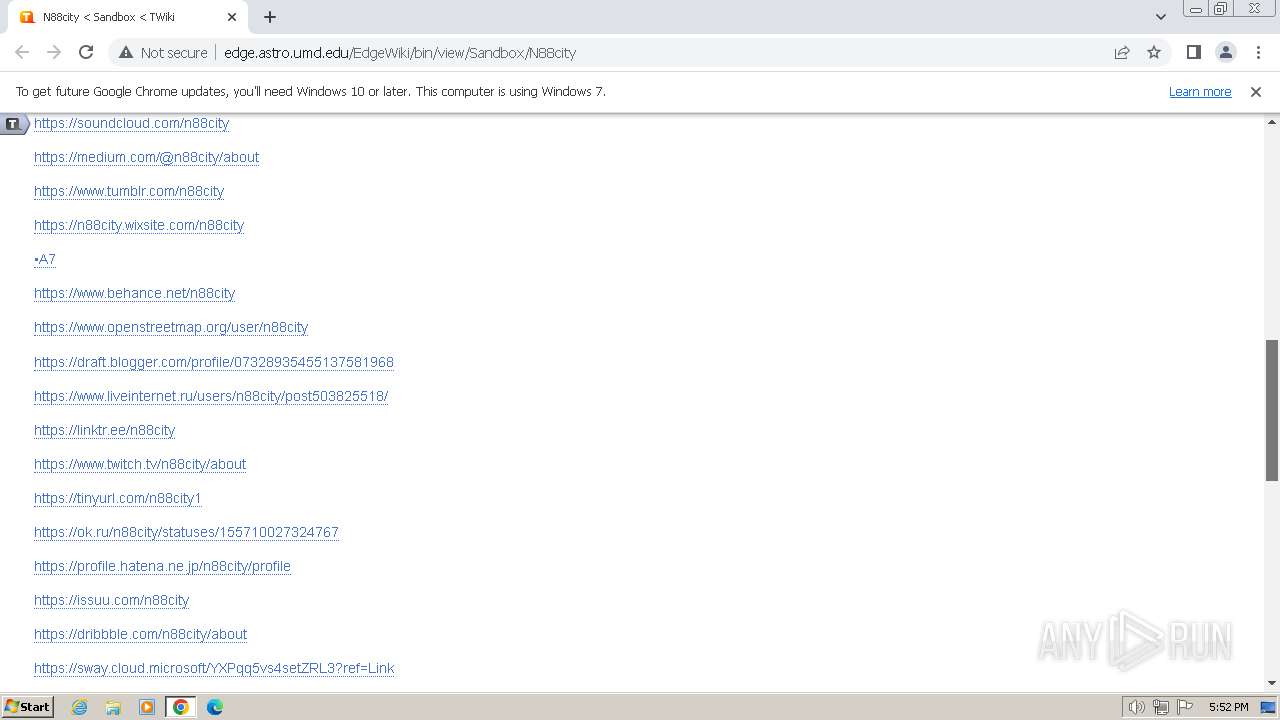Open the tinyurl.com/n88city1 link
This screenshot has height=720, width=1280.
(118, 498)
